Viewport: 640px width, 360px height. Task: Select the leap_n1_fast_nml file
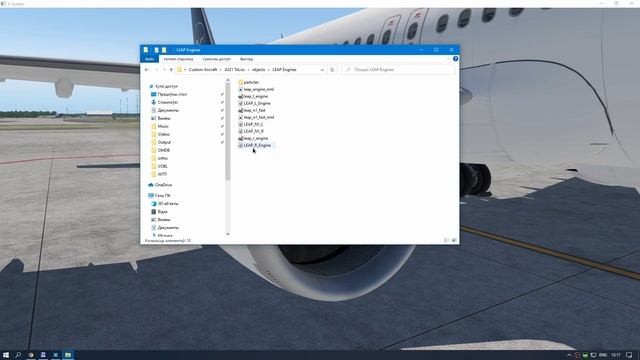tap(256, 117)
